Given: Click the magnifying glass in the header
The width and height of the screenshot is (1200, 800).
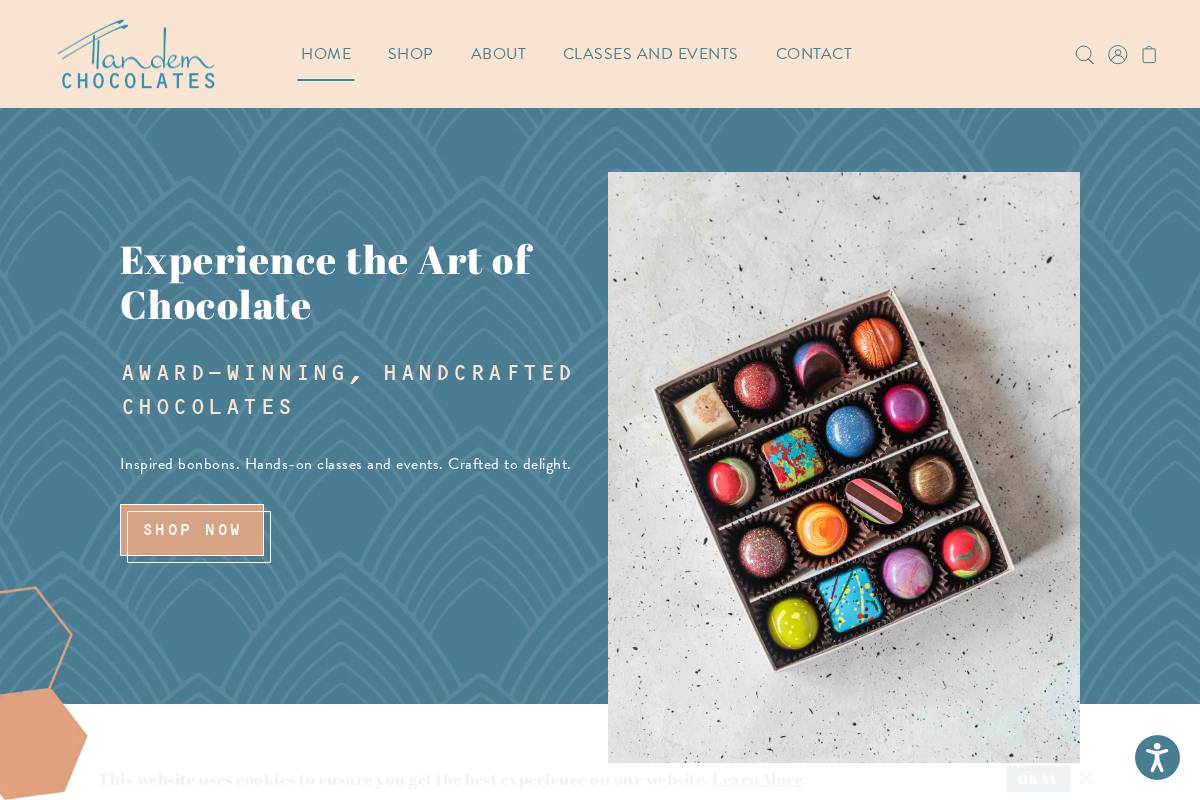Looking at the screenshot, I should 1085,55.
